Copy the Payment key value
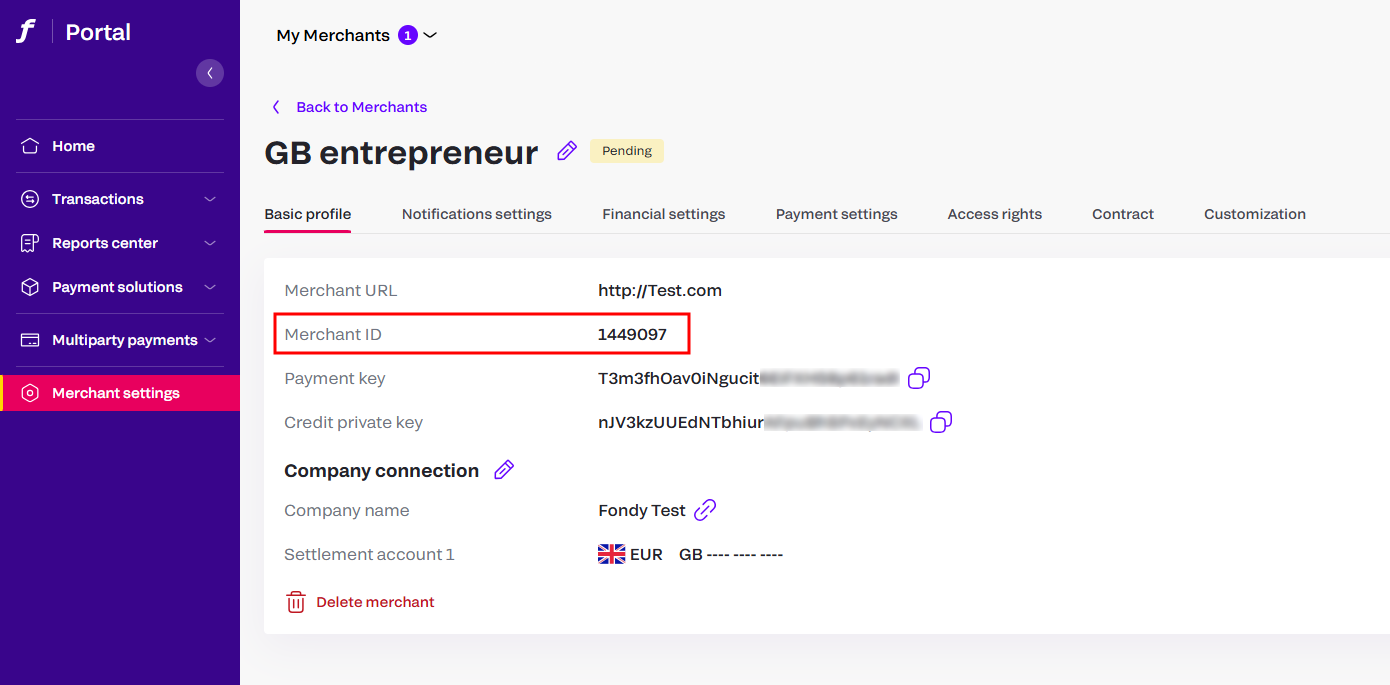 pyautogui.click(x=919, y=378)
